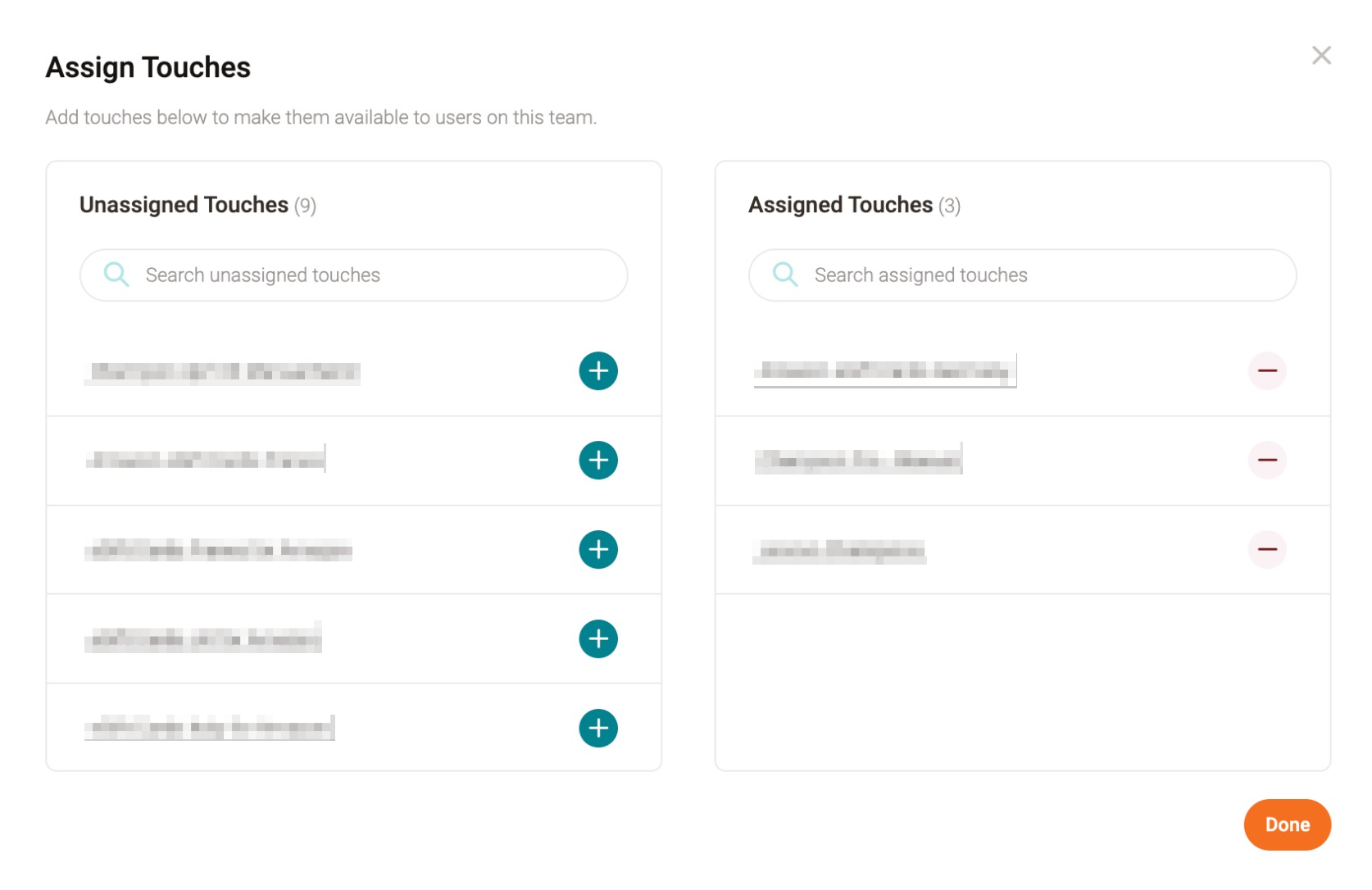Remove the third assigned touch

[x=1267, y=550]
